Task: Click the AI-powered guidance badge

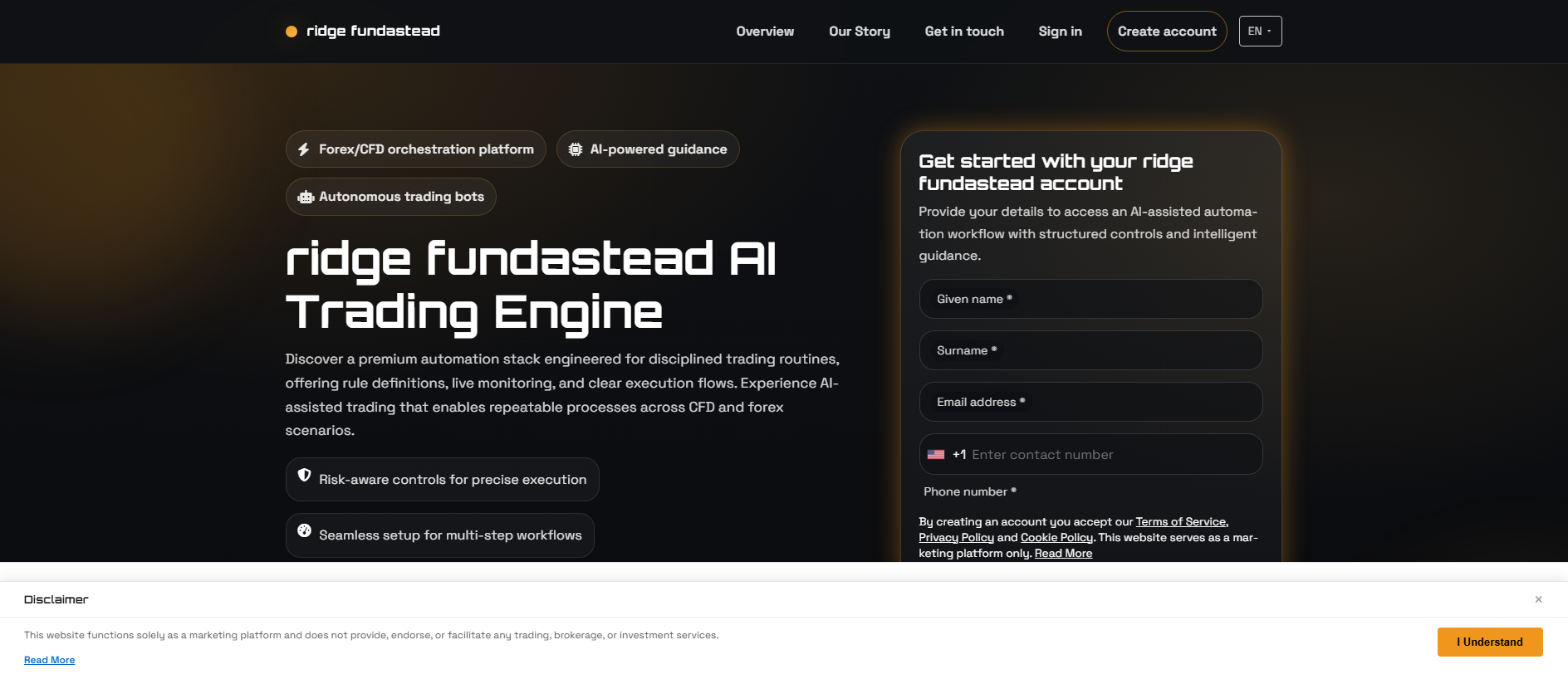Action: tap(648, 149)
